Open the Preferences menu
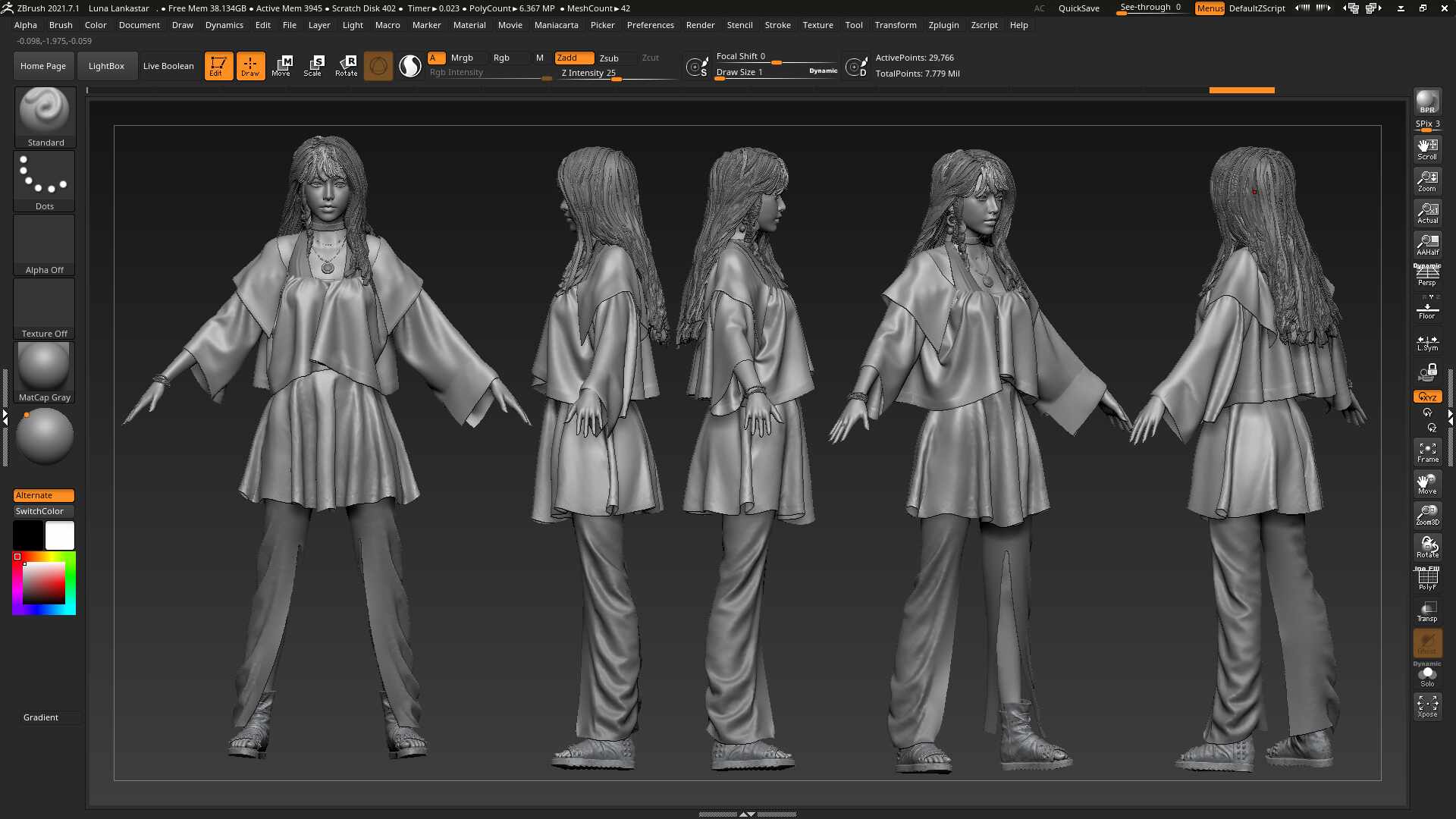 coord(651,25)
